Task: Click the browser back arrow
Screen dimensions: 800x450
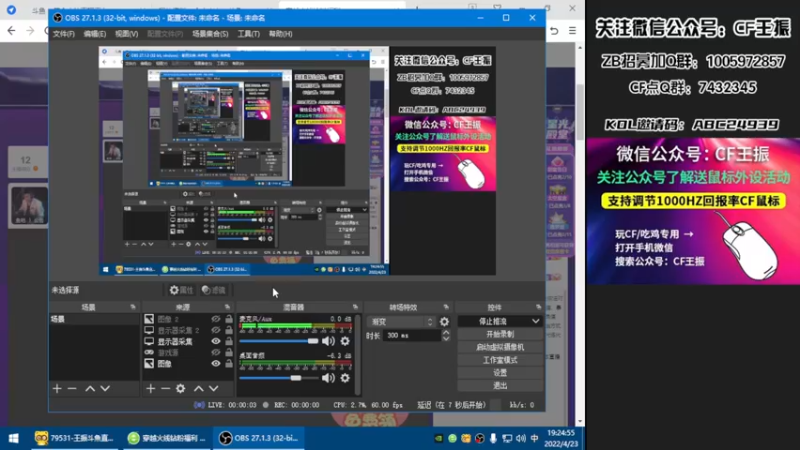Action: click(x=11, y=31)
